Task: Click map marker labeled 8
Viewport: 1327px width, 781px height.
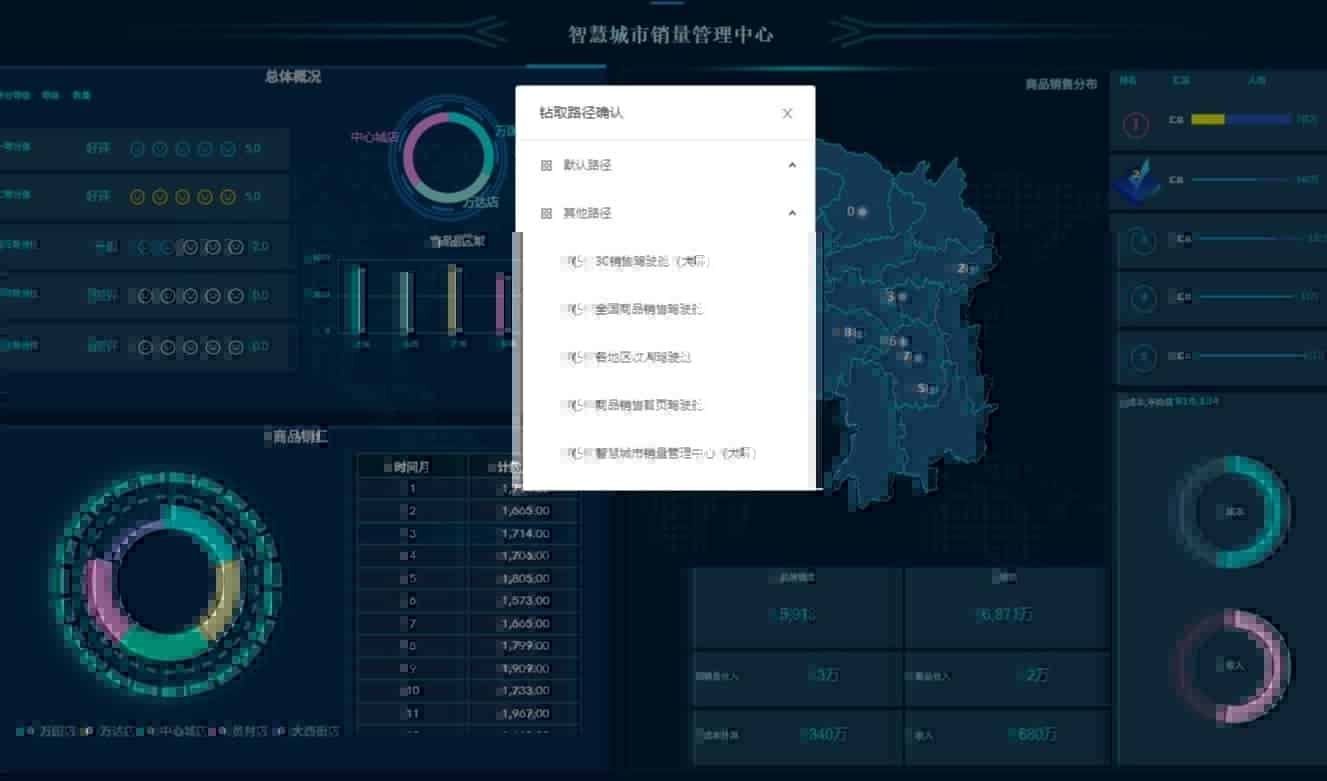Action: [x=853, y=333]
